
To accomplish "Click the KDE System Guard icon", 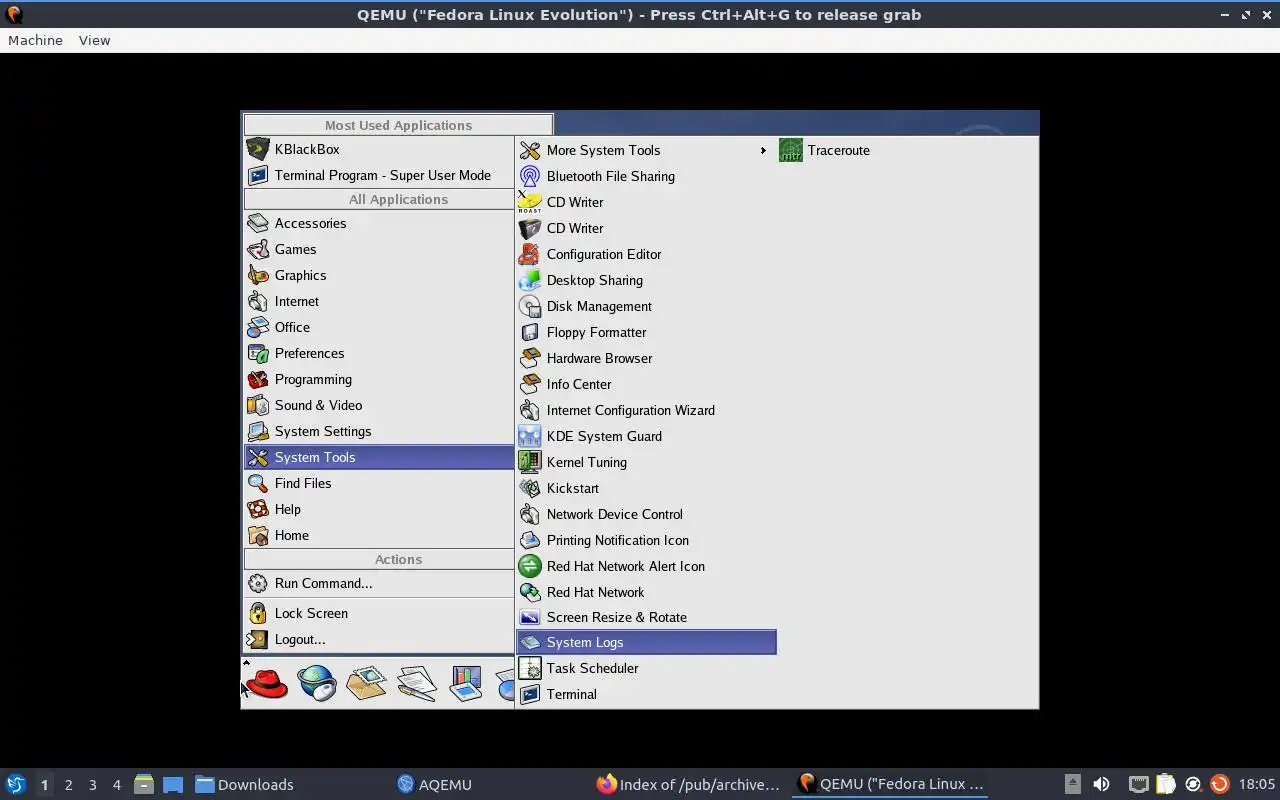I will tap(530, 436).
